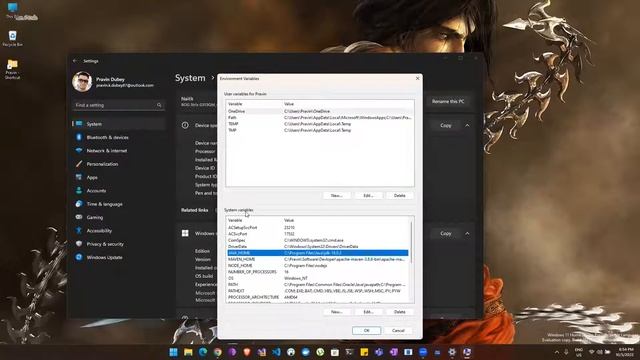Open the Windows Start menu

pyautogui.click(x=173, y=352)
